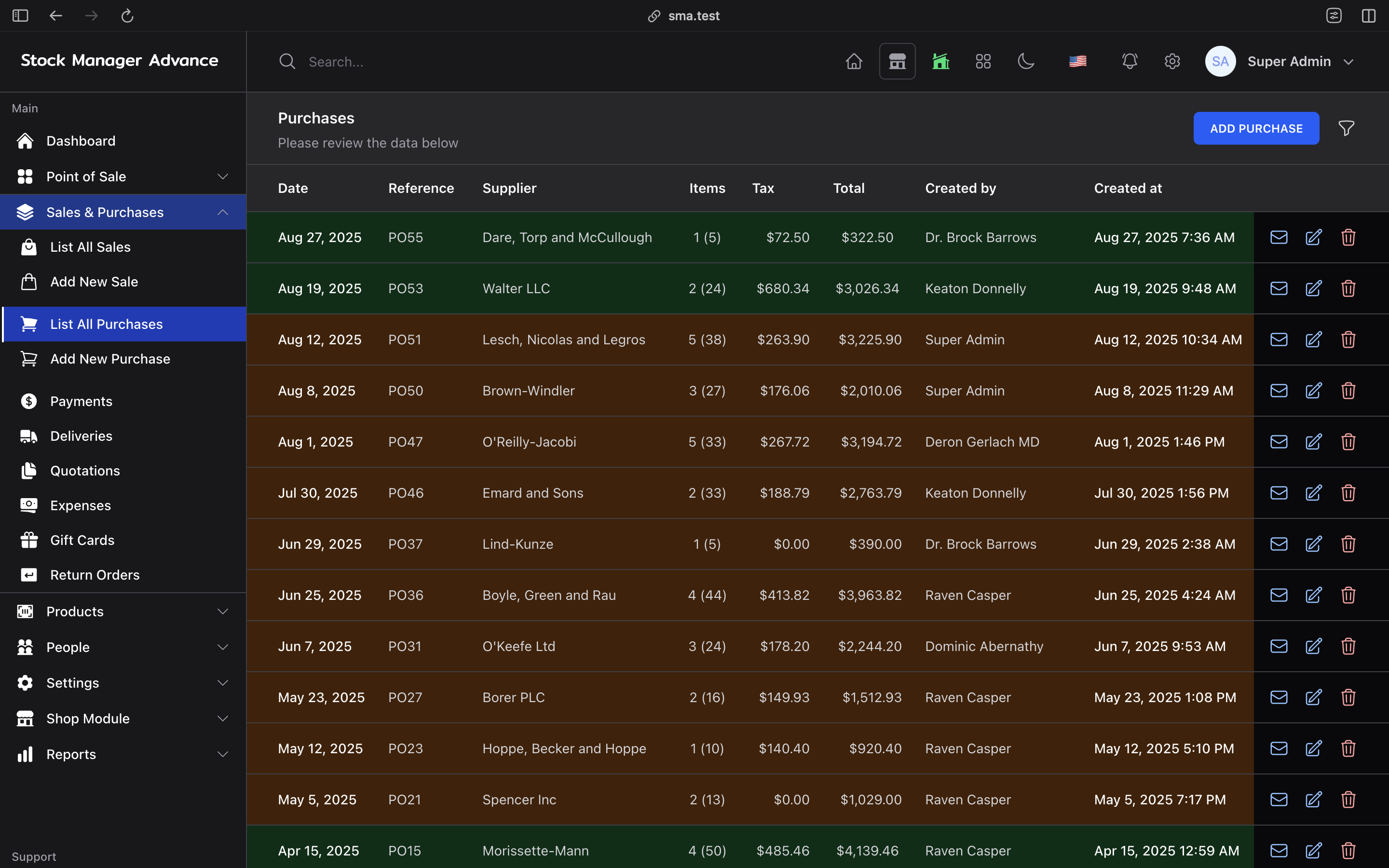Click Stock Manager Advance logo
Screen dimensions: 1389x868
tap(120, 60)
